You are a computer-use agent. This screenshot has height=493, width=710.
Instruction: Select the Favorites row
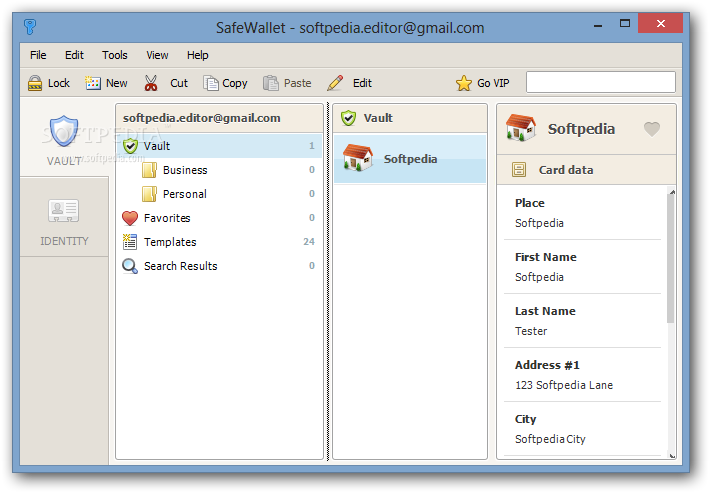pos(220,218)
